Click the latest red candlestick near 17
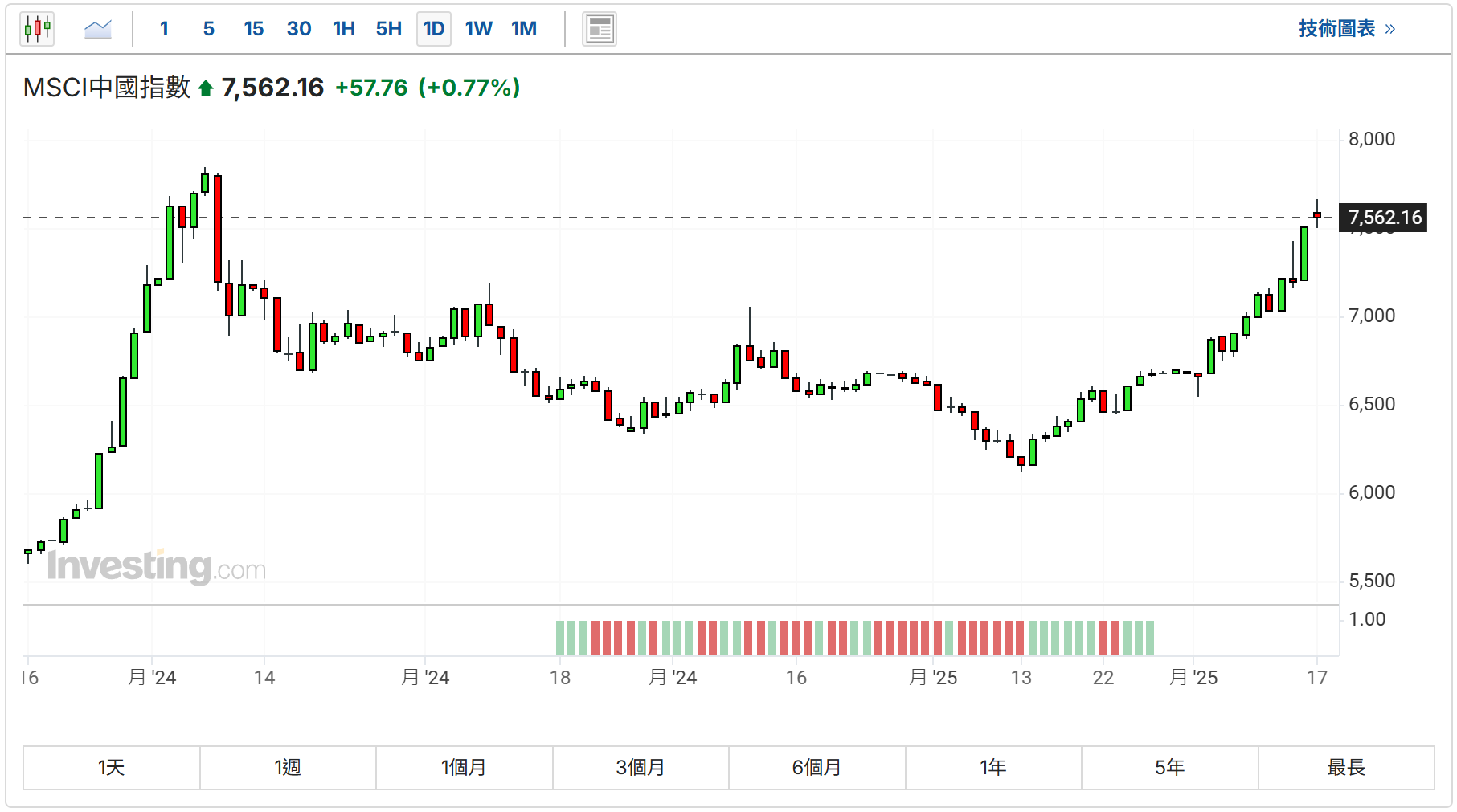This screenshot has width=1457, height=812. tap(1317, 215)
